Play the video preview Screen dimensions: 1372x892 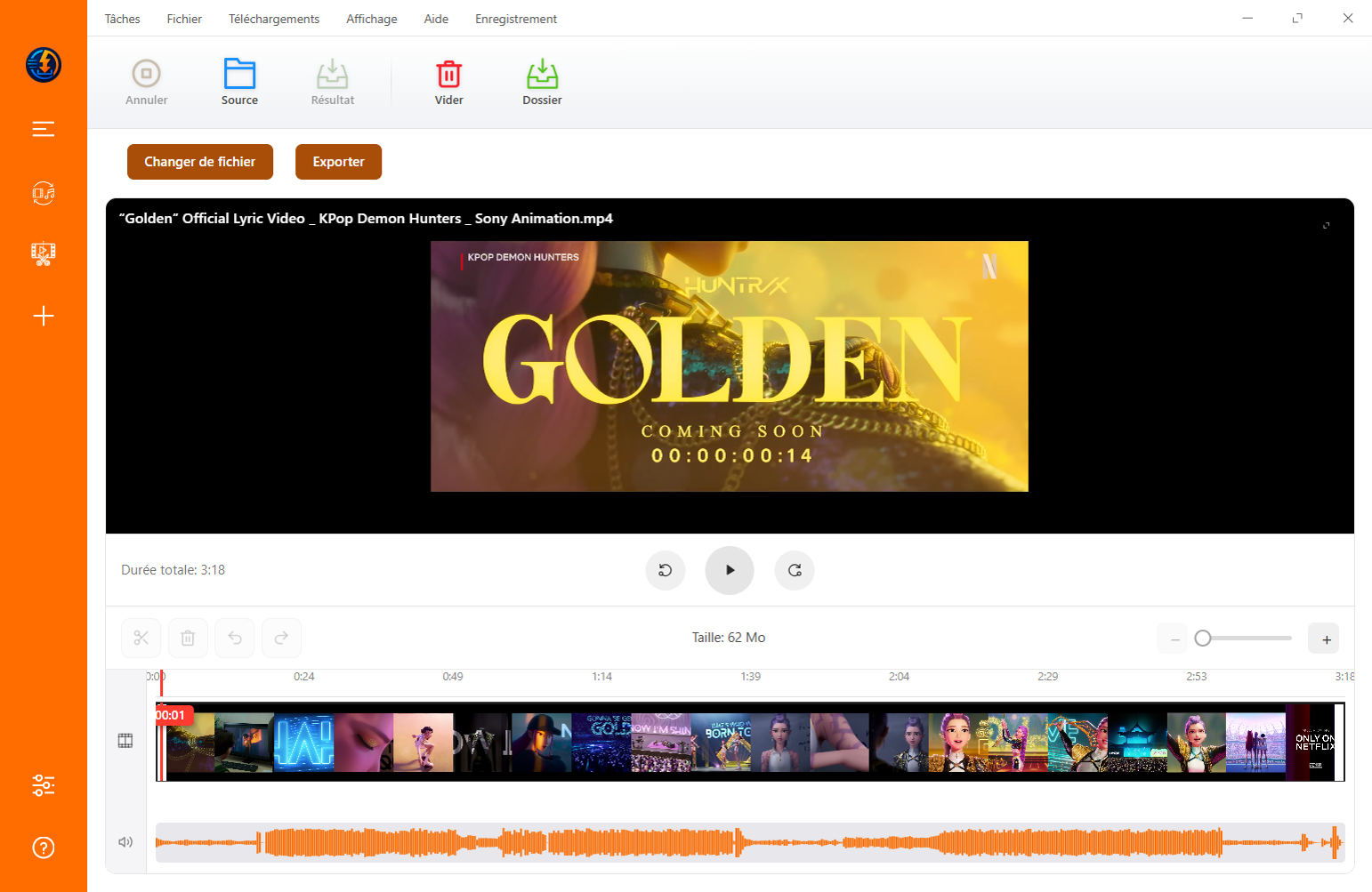[x=730, y=570]
